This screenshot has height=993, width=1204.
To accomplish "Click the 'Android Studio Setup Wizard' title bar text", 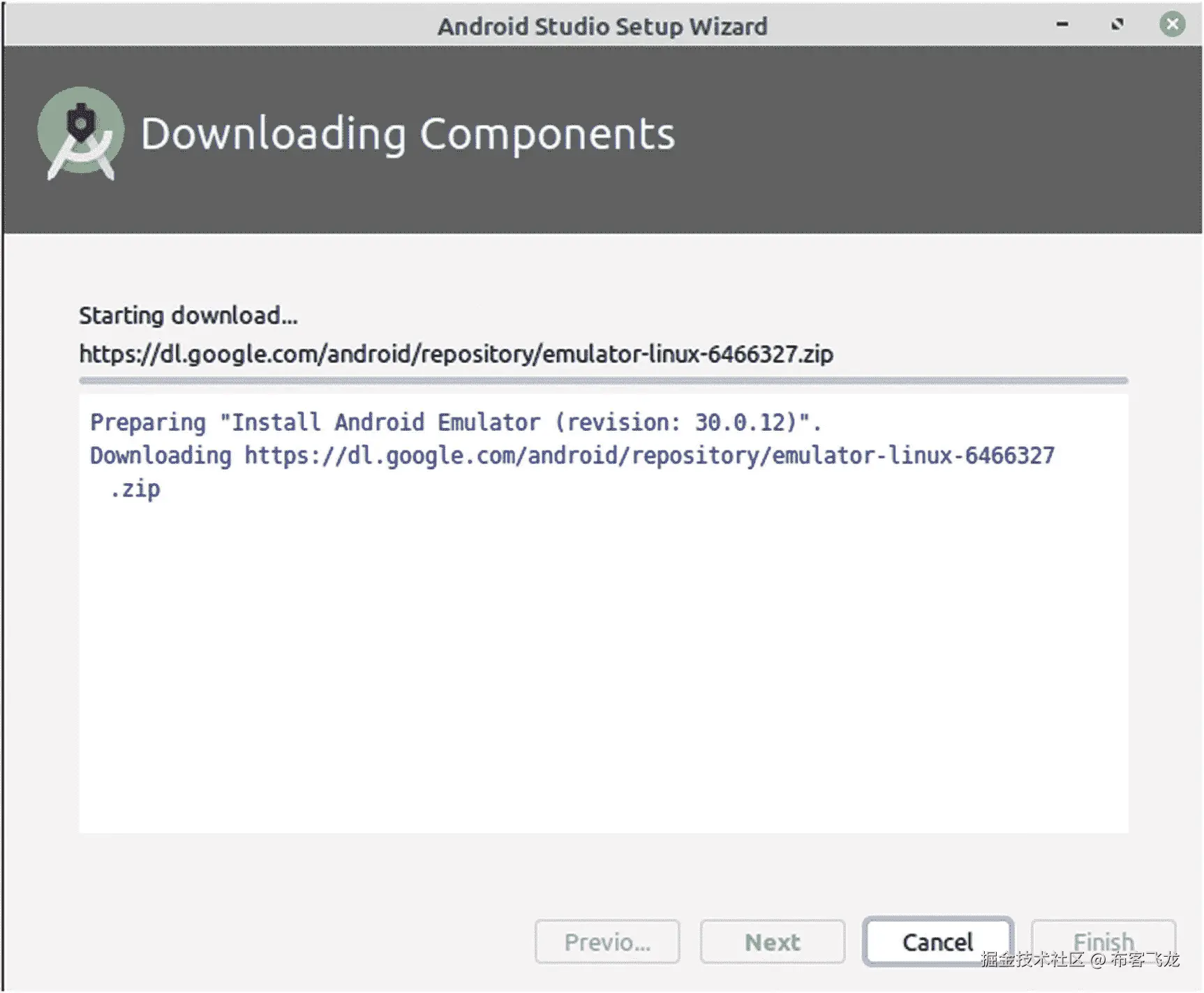I will click(x=602, y=27).
